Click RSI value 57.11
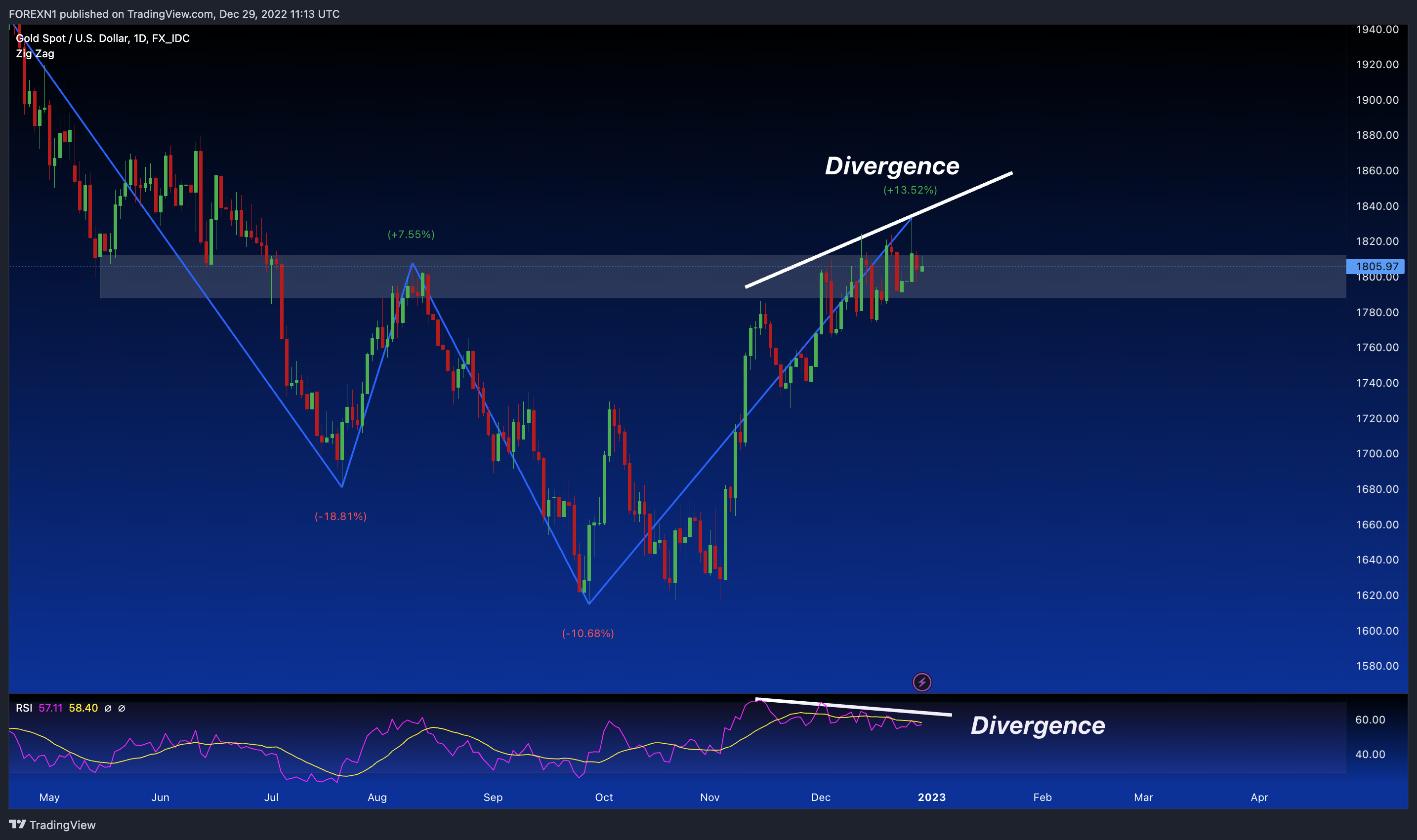Screen dimensions: 1417x840 [x=50, y=708]
